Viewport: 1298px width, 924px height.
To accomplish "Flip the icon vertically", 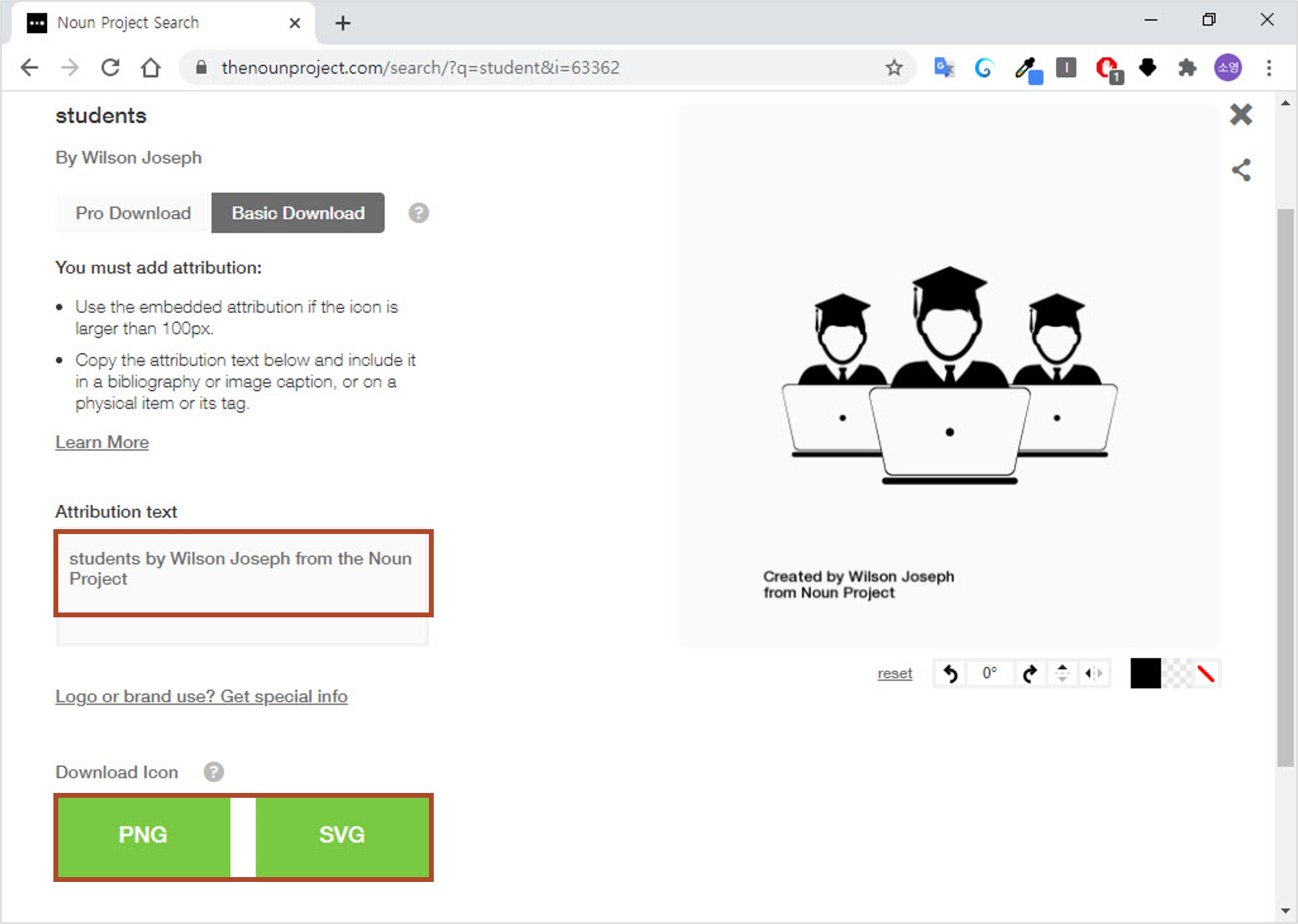I will pyautogui.click(x=1063, y=673).
